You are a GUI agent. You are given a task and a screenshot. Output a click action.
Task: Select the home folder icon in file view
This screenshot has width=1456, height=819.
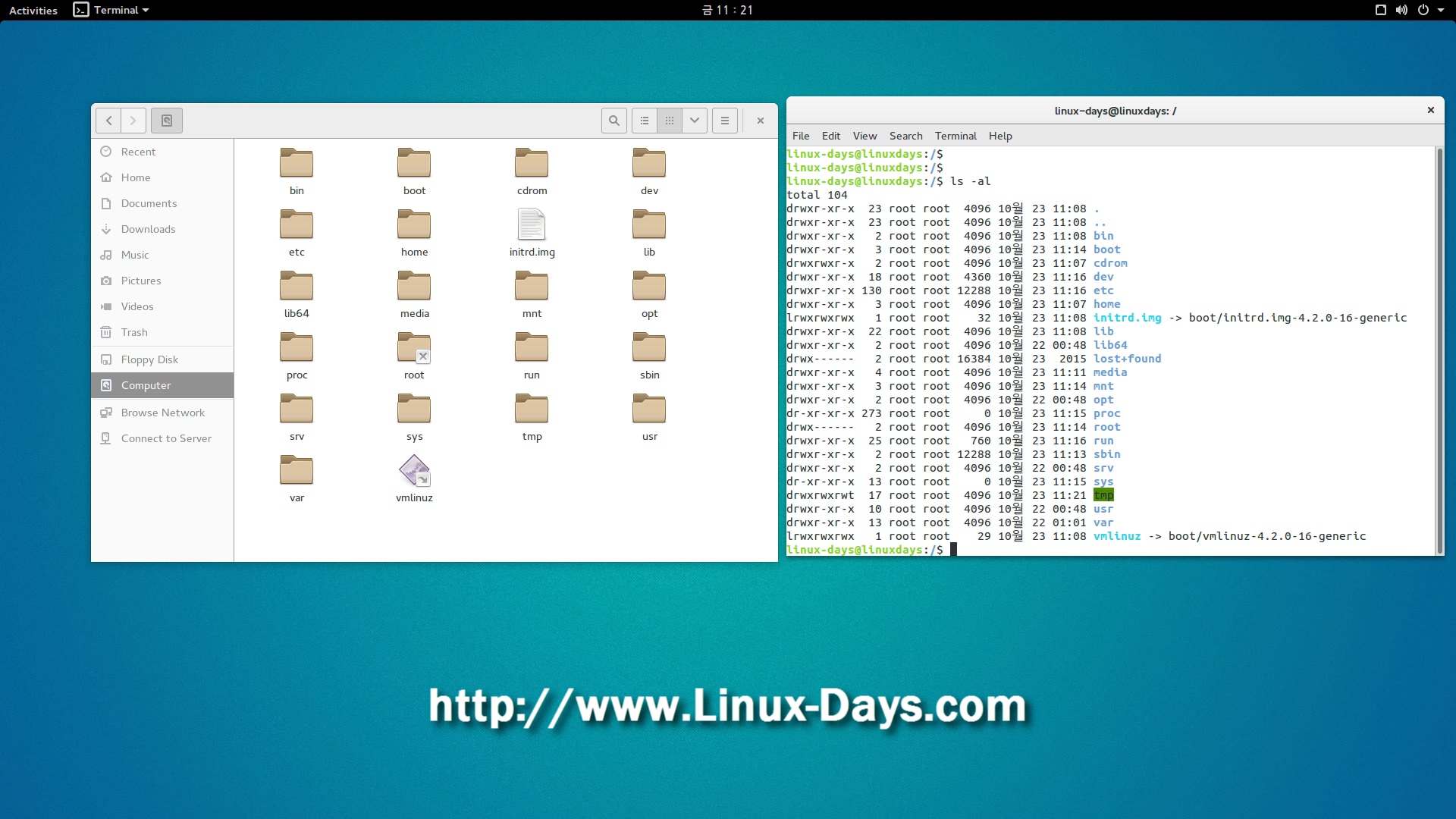414,225
